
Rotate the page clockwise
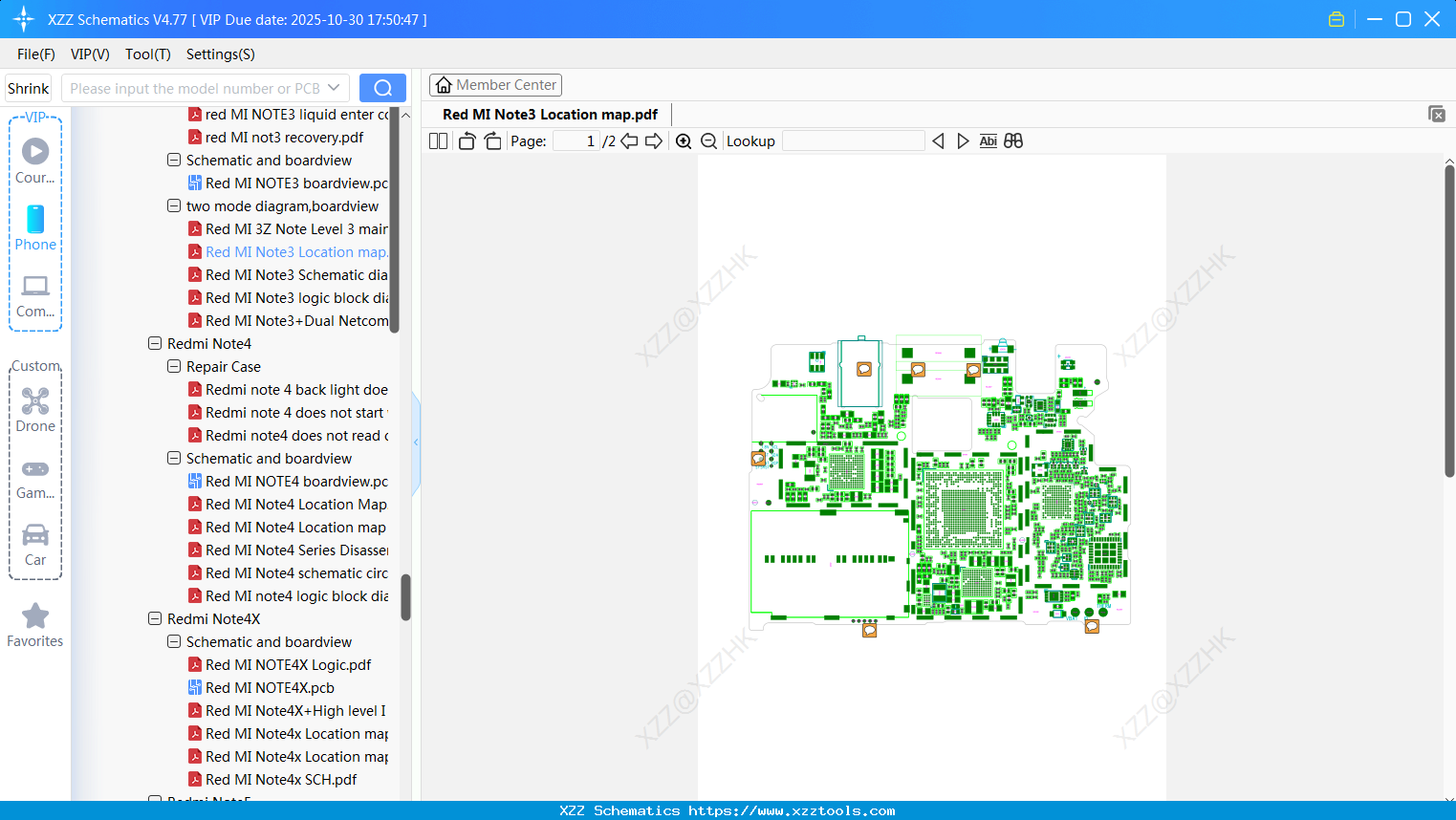pos(492,141)
